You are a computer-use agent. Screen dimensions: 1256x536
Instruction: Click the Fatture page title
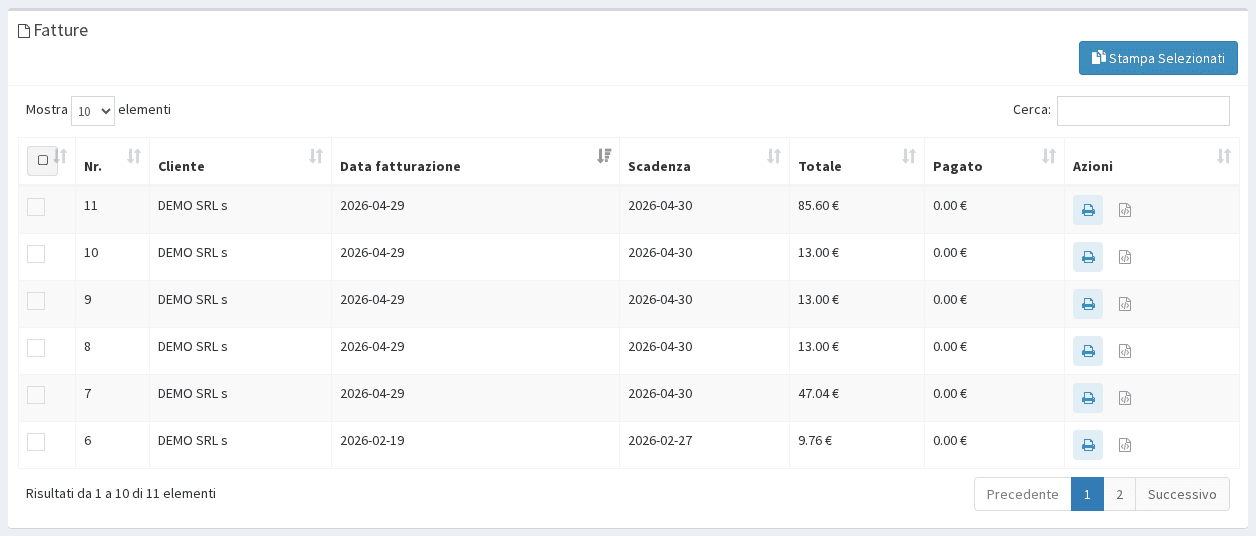click(61, 31)
